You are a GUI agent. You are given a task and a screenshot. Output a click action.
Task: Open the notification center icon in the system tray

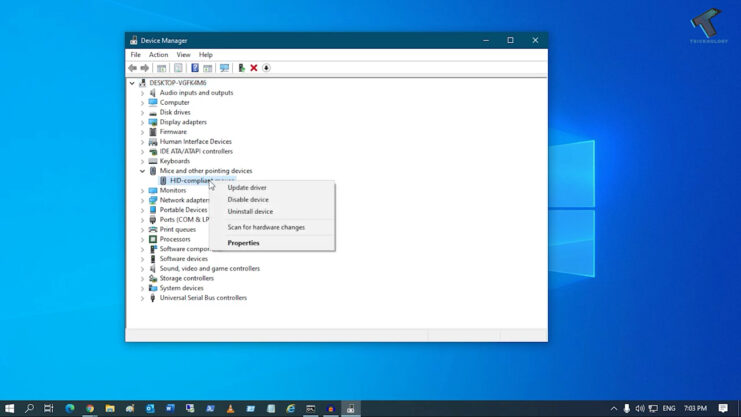point(723,409)
